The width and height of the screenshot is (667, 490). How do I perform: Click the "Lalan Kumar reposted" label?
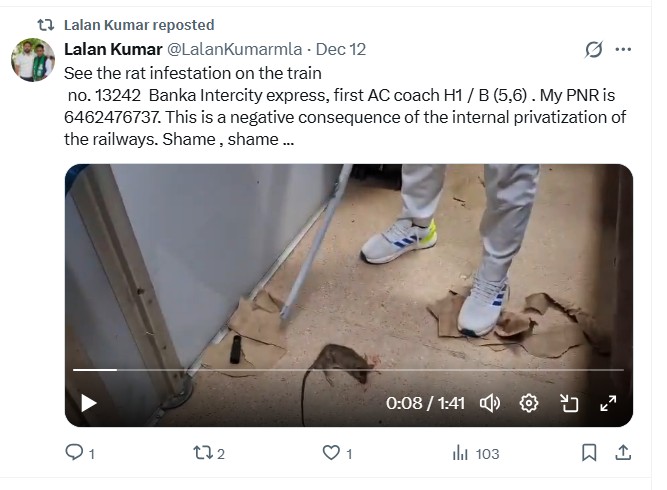(x=138, y=24)
